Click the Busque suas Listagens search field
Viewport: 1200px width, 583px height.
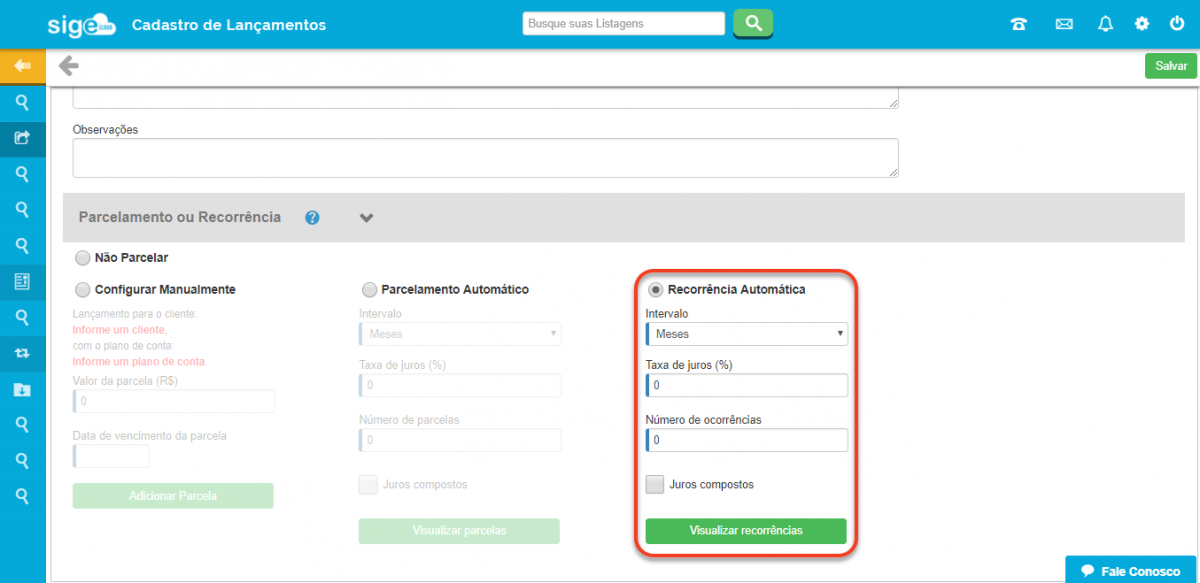624,23
